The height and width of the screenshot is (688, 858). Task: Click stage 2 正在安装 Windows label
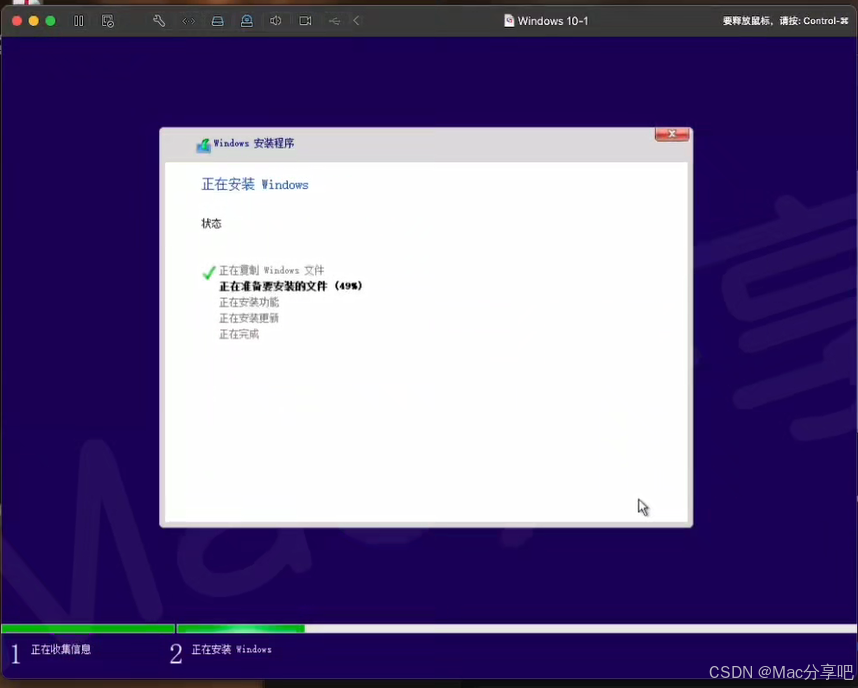point(231,650)
